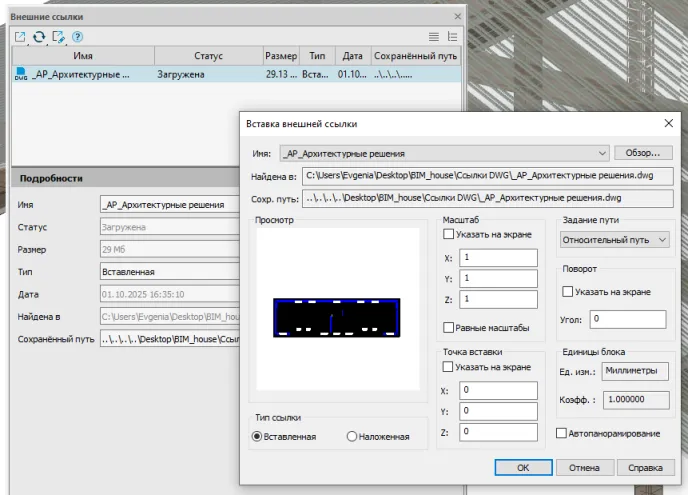The width and height of the screenshot is (688, 495).
Task: Toggle 'Равные масштабы' checkbox
Action: (449, 328)
